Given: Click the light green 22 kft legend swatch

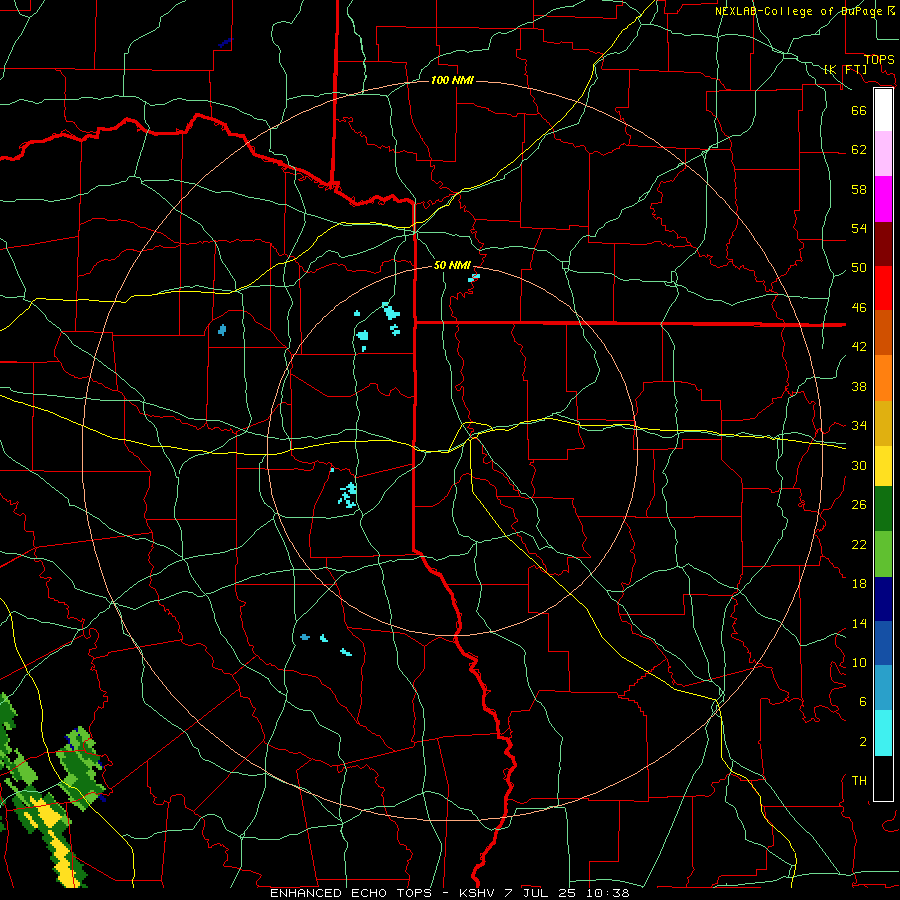Looking at the screenshot, I should click(883, 554).
